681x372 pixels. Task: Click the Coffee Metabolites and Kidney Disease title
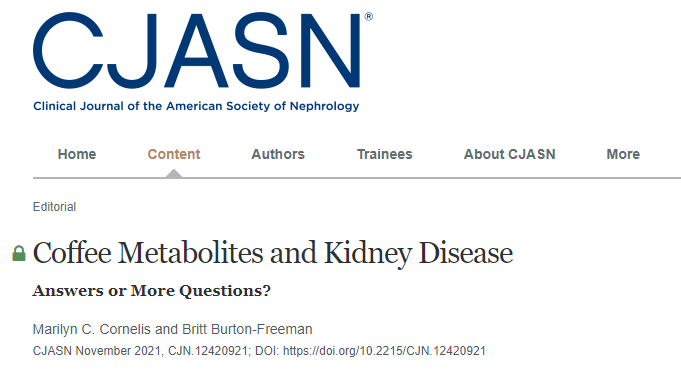click(x=273, y=253)
